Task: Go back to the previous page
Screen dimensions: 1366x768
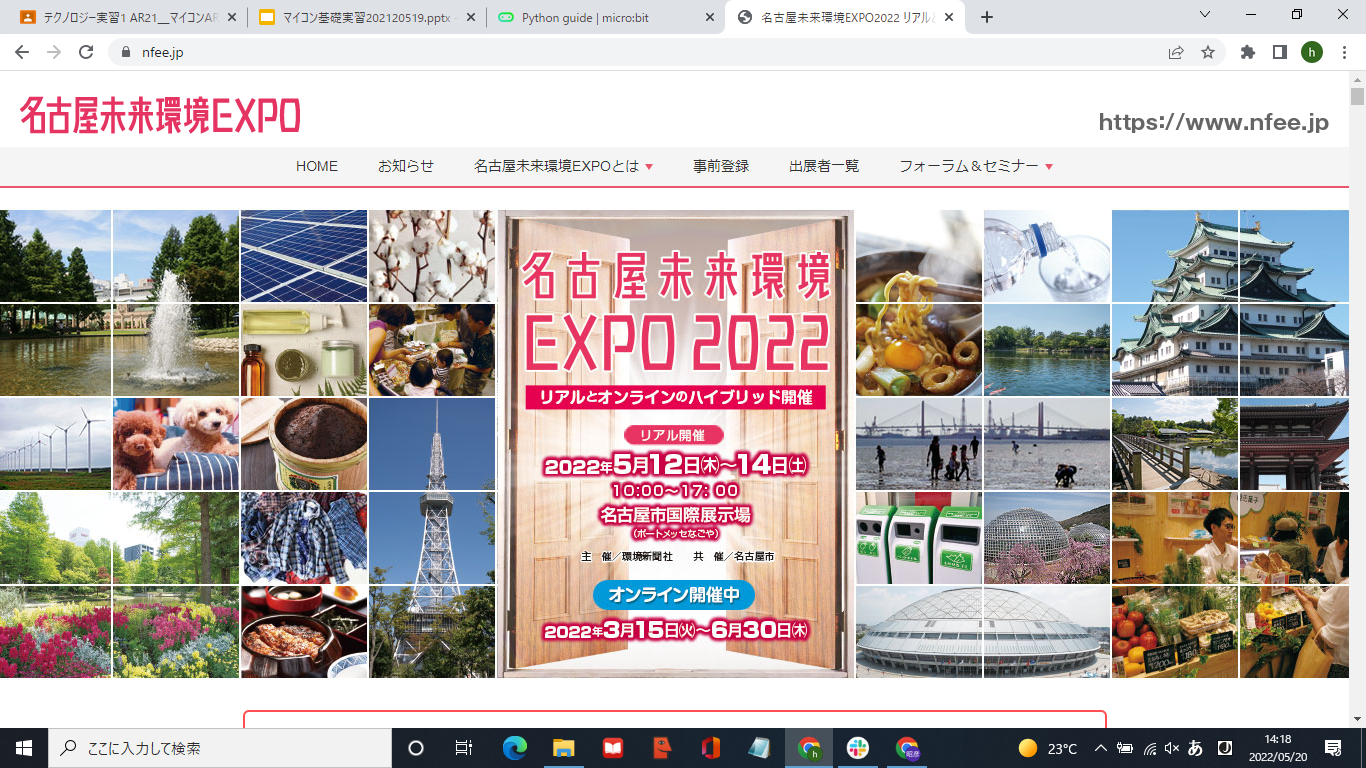Action: (22, 52)
